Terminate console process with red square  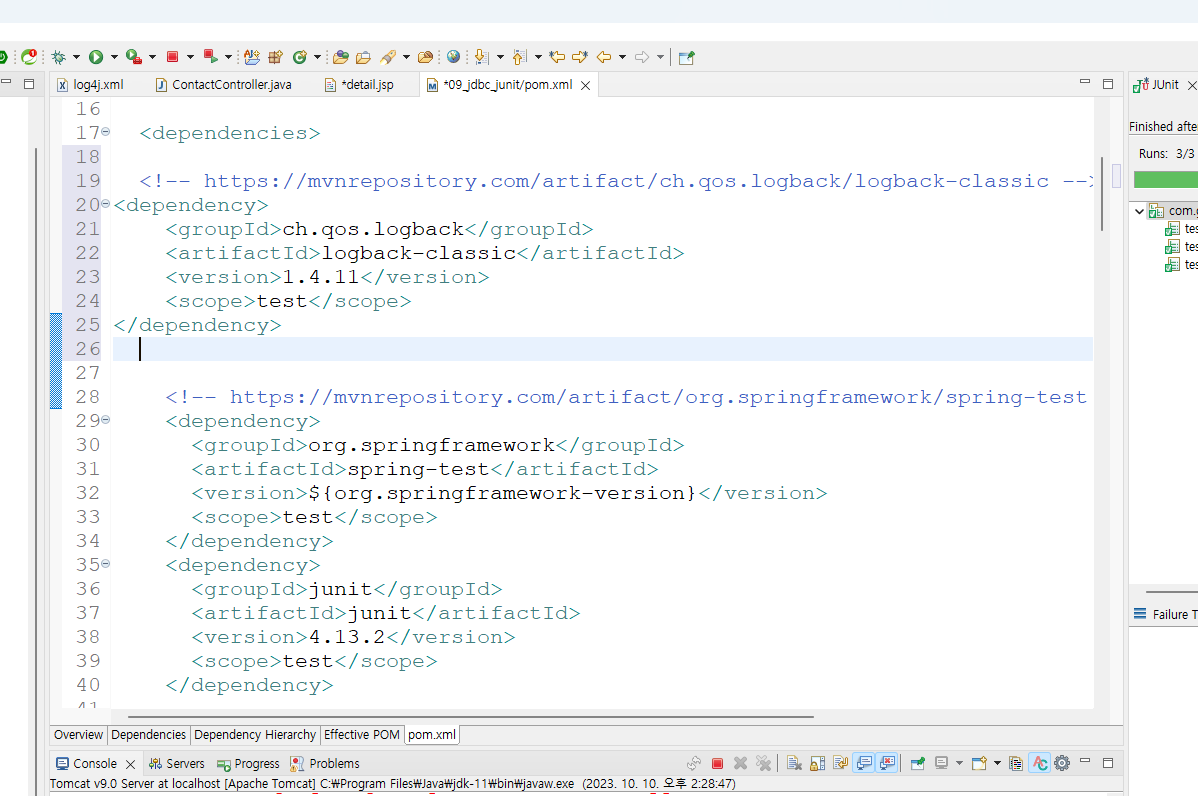coord(717,763)
